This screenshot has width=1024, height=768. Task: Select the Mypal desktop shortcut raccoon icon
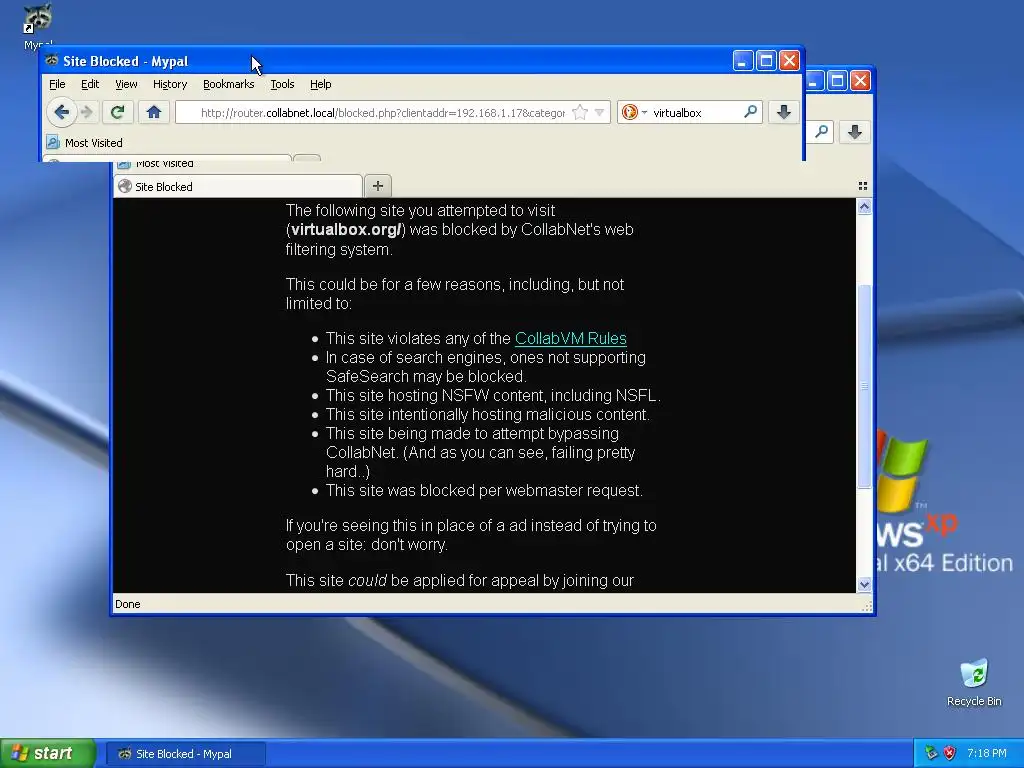point(37,18)
